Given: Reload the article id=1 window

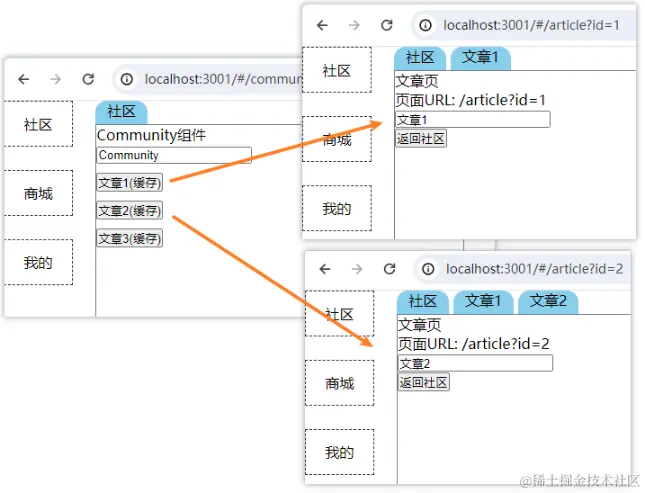Looking at the screenshot, I should 387,25.
